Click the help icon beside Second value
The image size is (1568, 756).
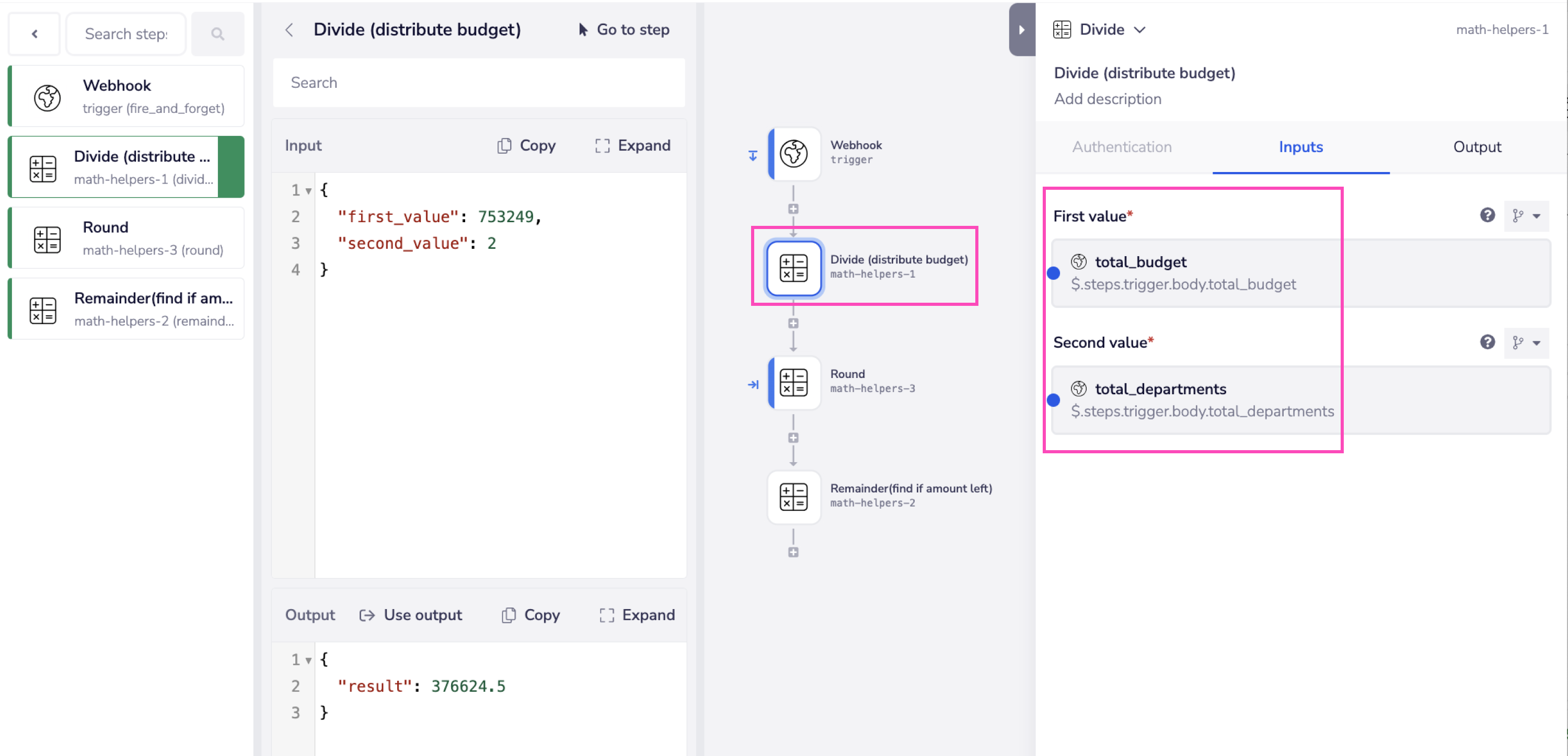tap(1487, 342)
